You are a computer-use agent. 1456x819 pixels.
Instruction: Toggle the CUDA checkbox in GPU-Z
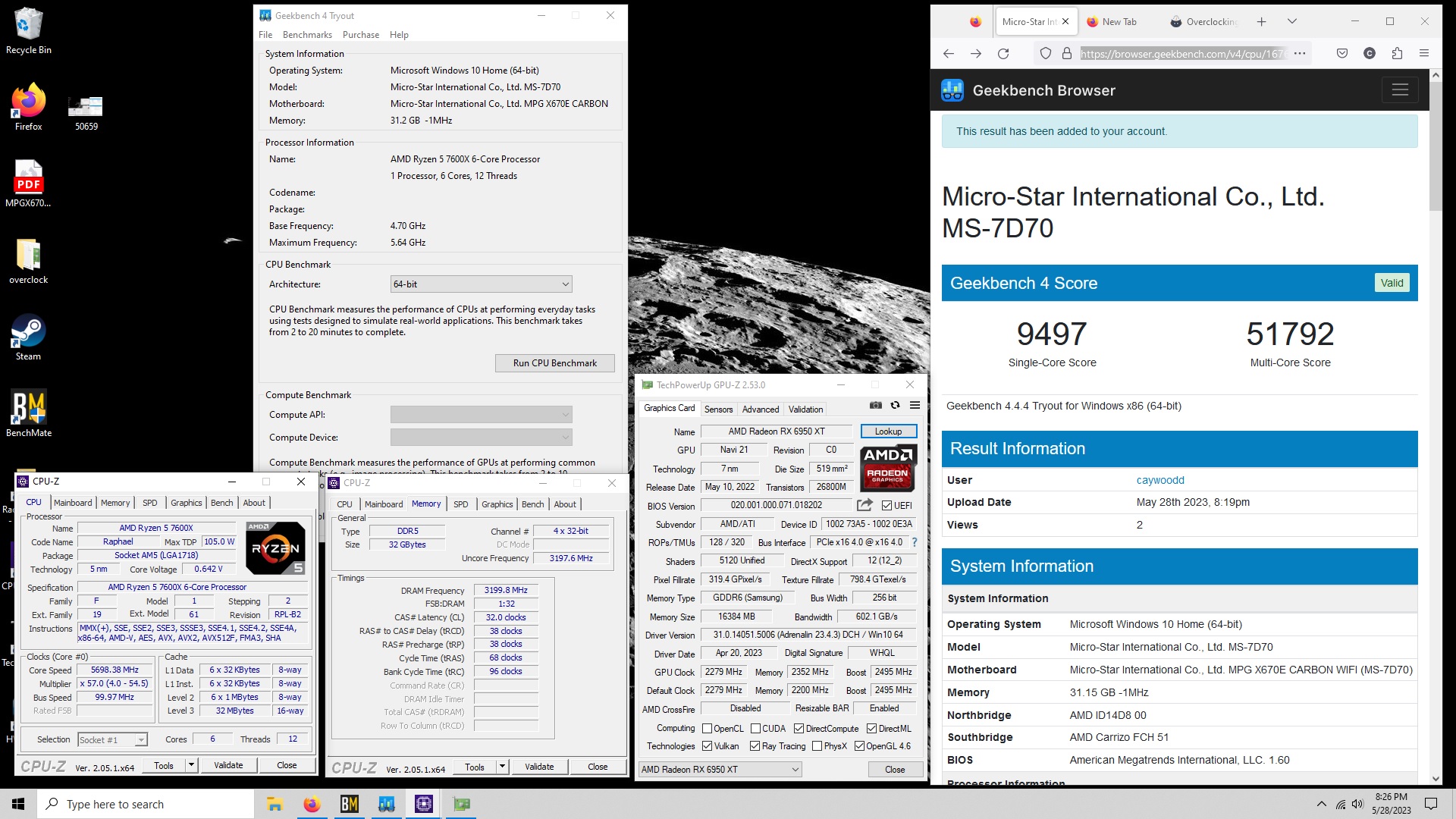(755, 729)
